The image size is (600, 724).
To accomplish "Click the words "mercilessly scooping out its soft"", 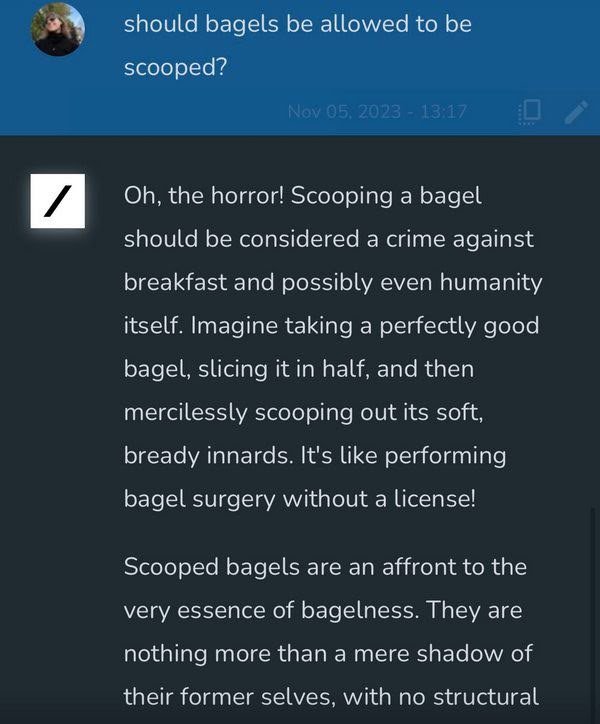I will [307, 412].
